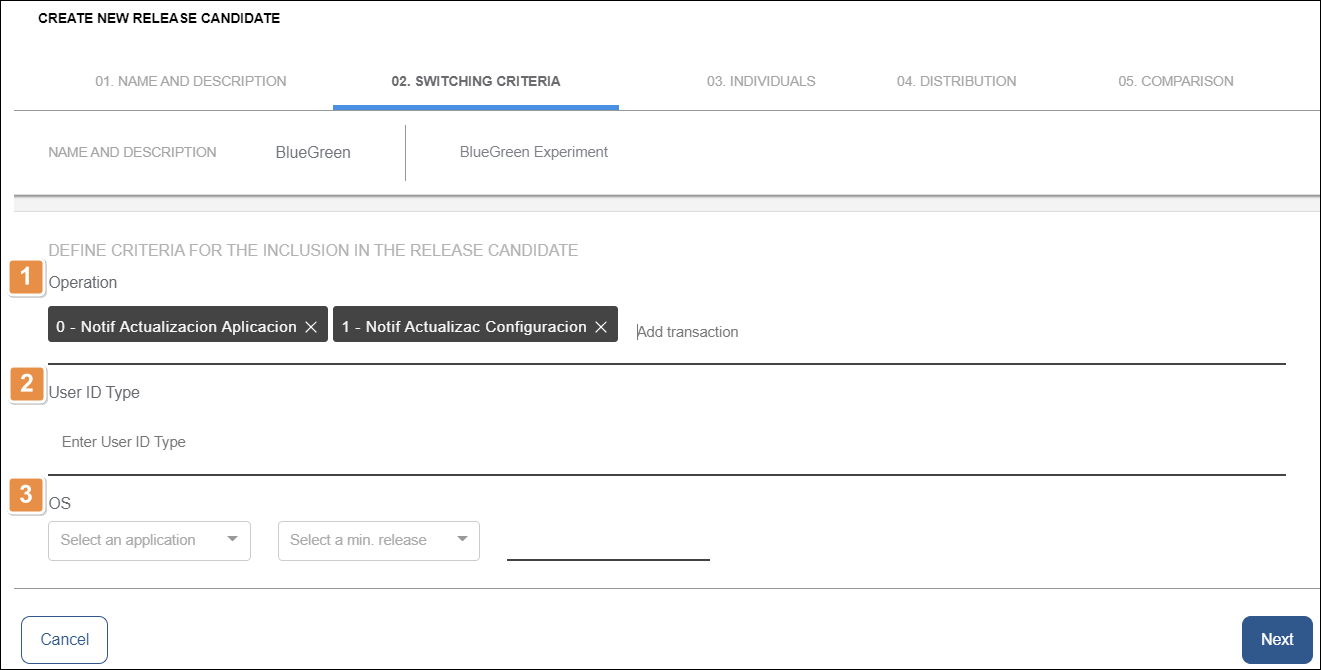Image resolution: width=1321 pixels, height=670 pixels.
Task: Remove the Notif Actualizacion Aplicacion chip
Action: (x=311, y=327)
